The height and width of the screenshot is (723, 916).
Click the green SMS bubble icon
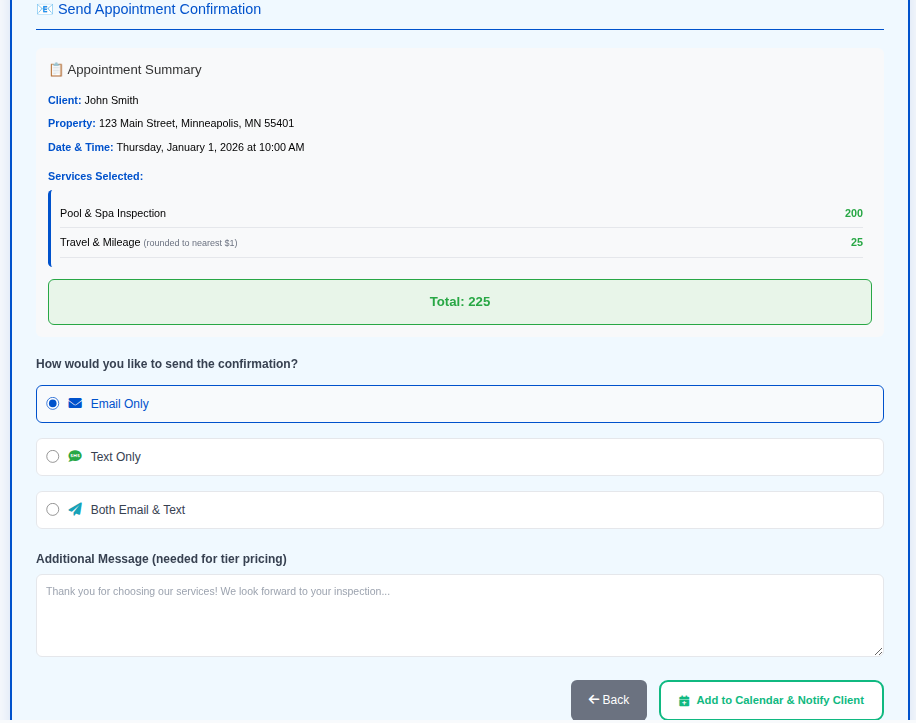click(75, 457)
